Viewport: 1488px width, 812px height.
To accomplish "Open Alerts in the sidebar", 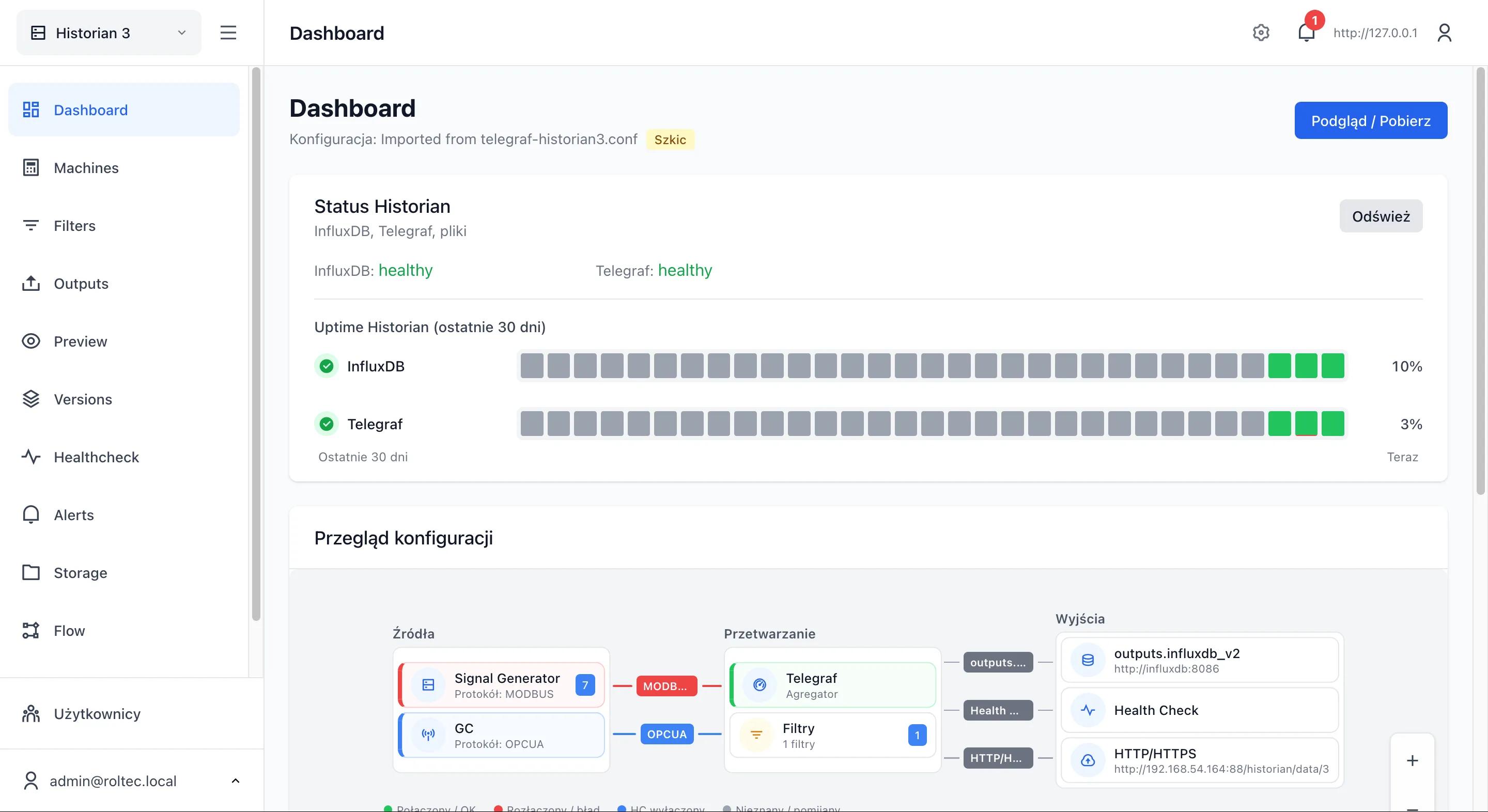I will click(x=123, y=514).
